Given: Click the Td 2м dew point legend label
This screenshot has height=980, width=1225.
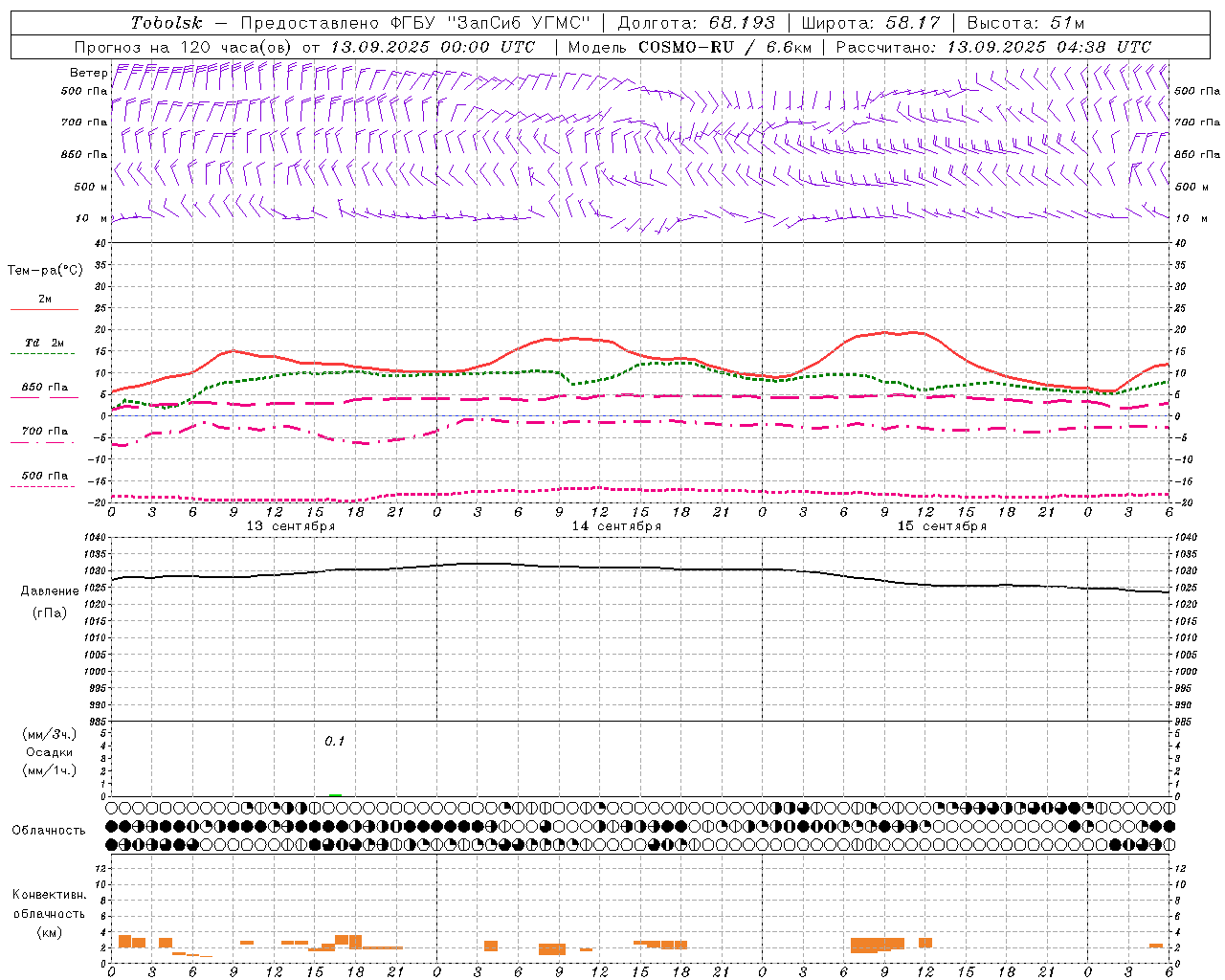Looking at the screenshot, I should tap(44, 343).
